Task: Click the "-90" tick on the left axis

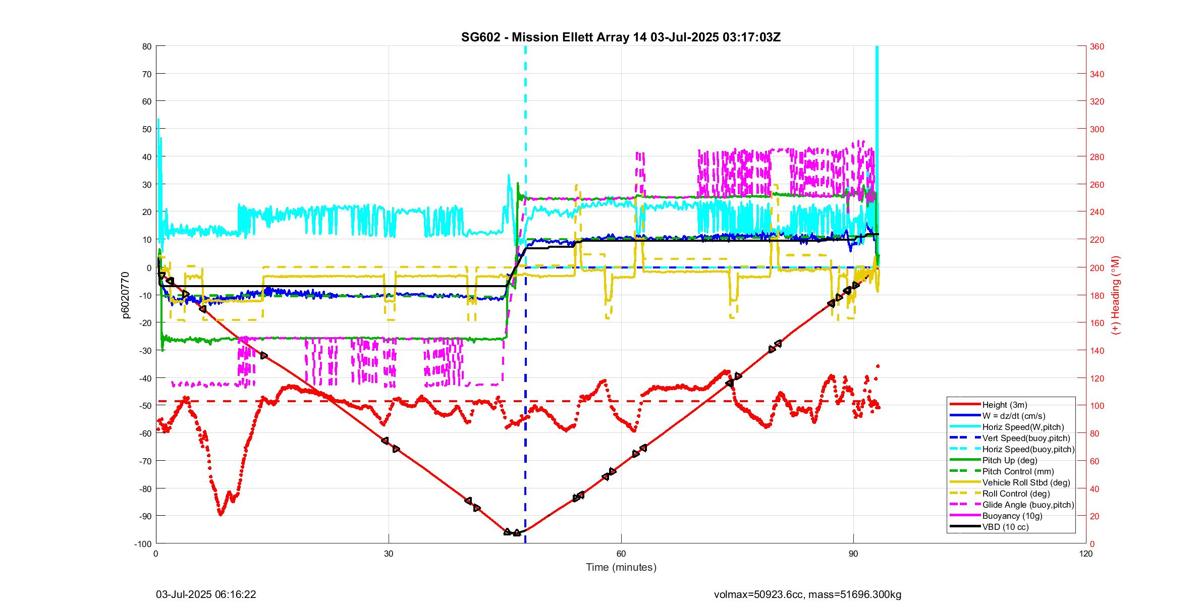Action: coord(143,516)
